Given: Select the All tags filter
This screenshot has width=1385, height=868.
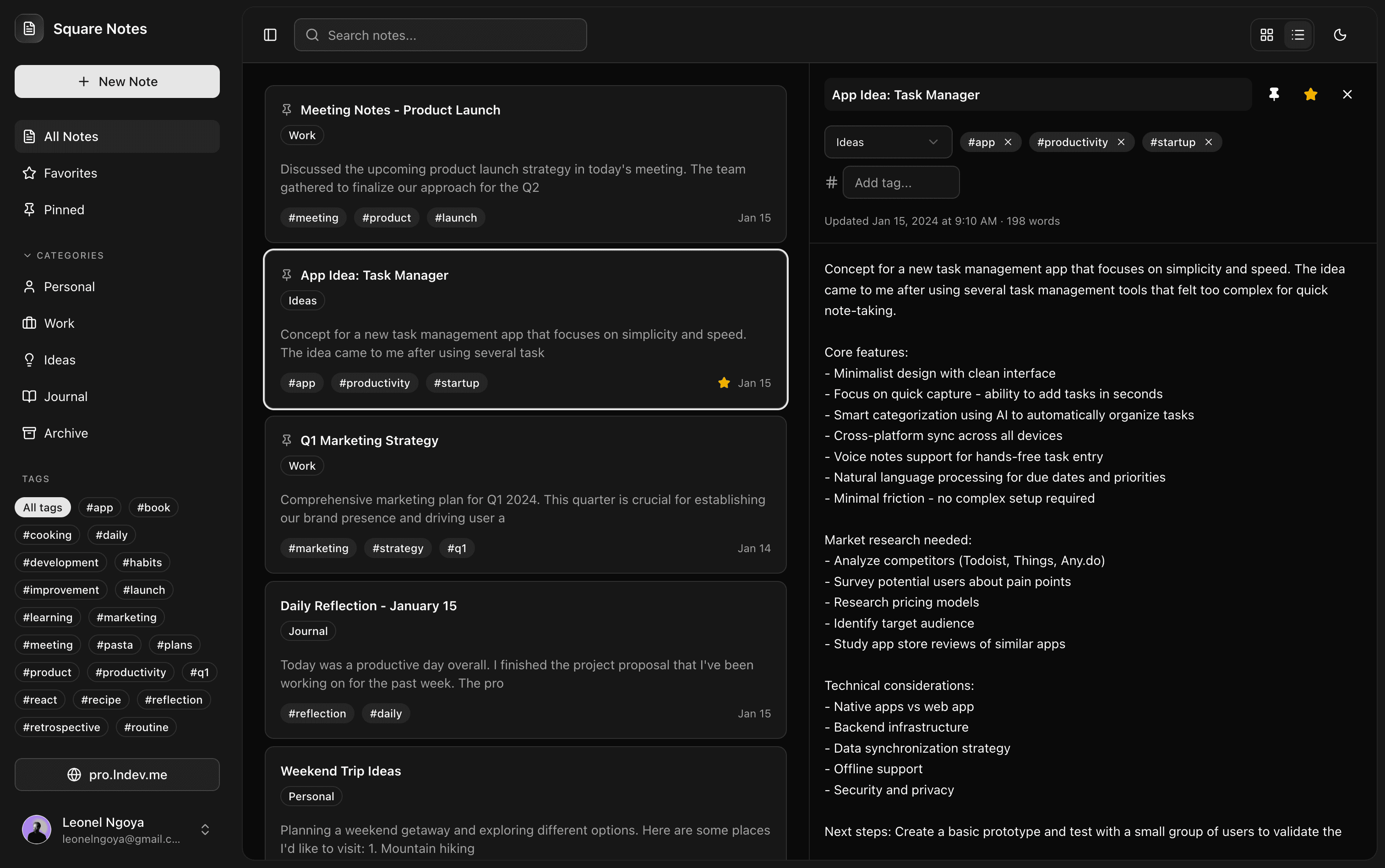Looking at the screenshot, I should 42,507.
